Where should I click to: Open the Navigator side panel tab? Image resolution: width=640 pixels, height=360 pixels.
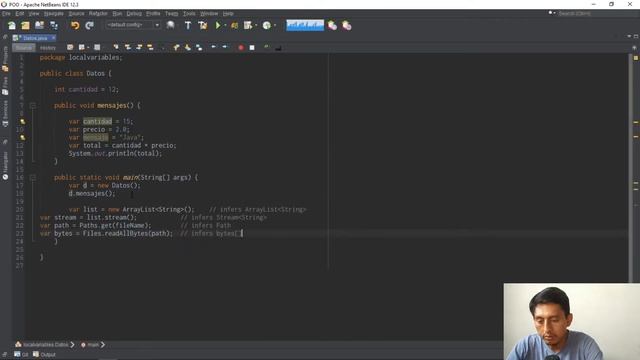[x=5, y=165]
